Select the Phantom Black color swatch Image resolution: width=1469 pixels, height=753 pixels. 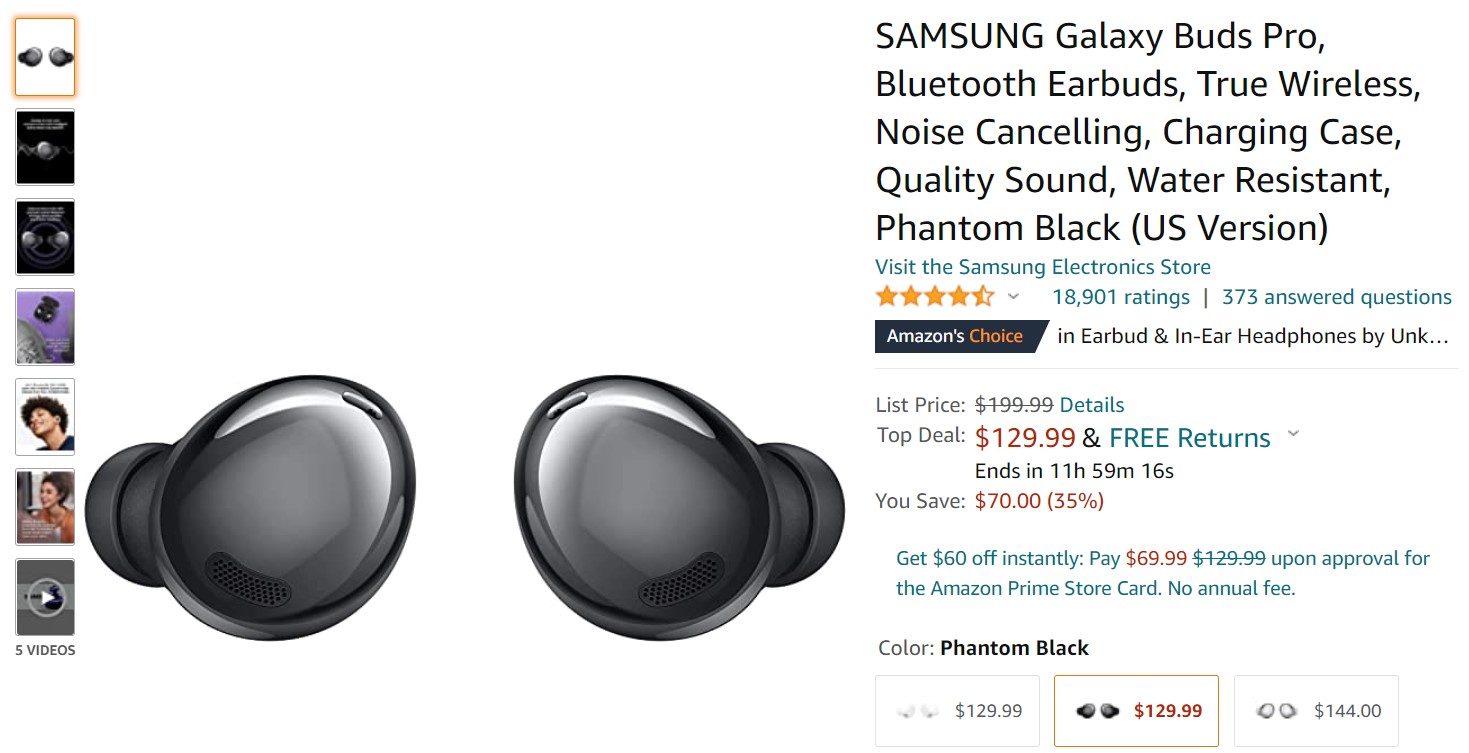coord(1136,711)
